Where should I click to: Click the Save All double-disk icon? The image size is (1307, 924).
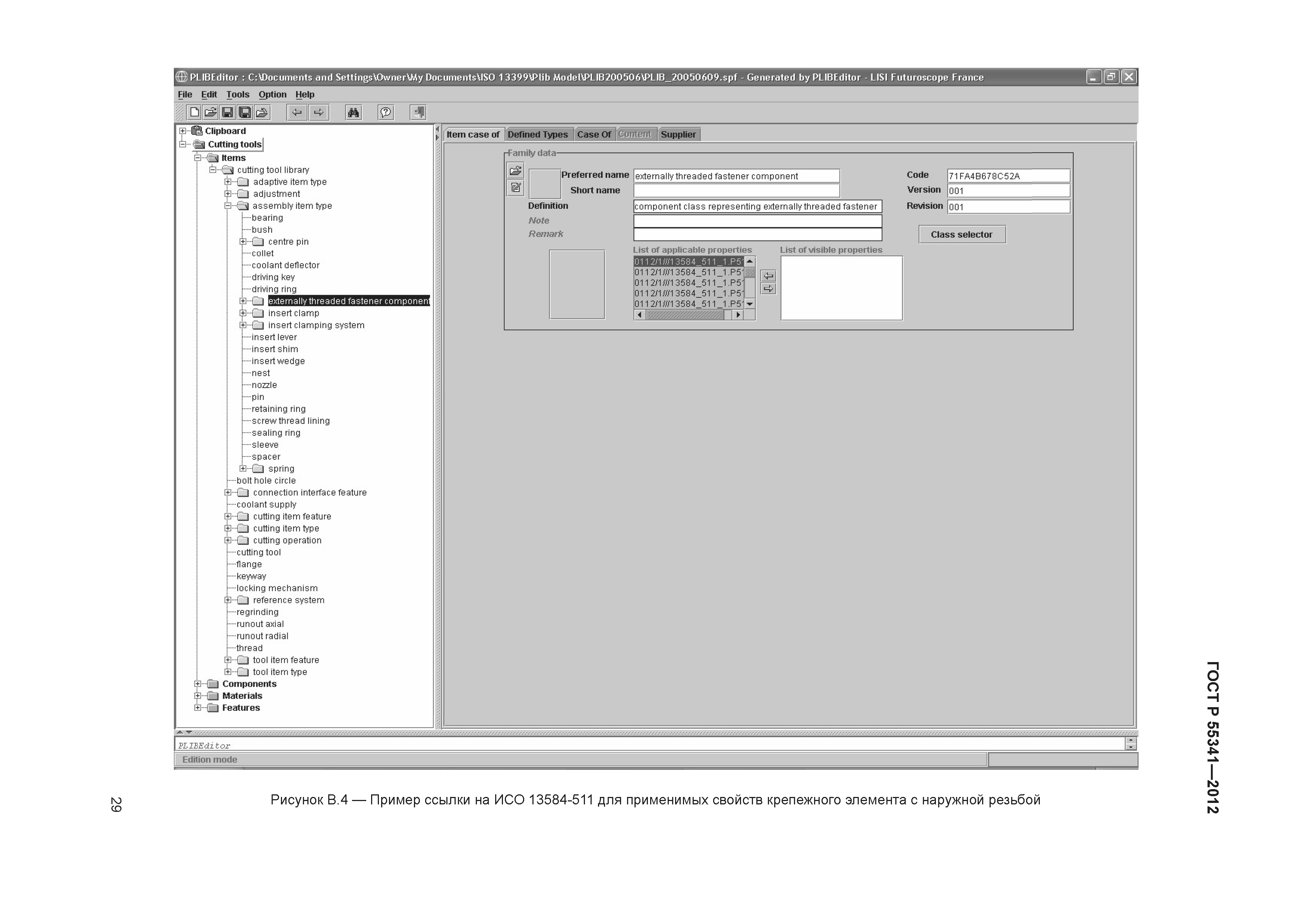[x=245, y=112]
